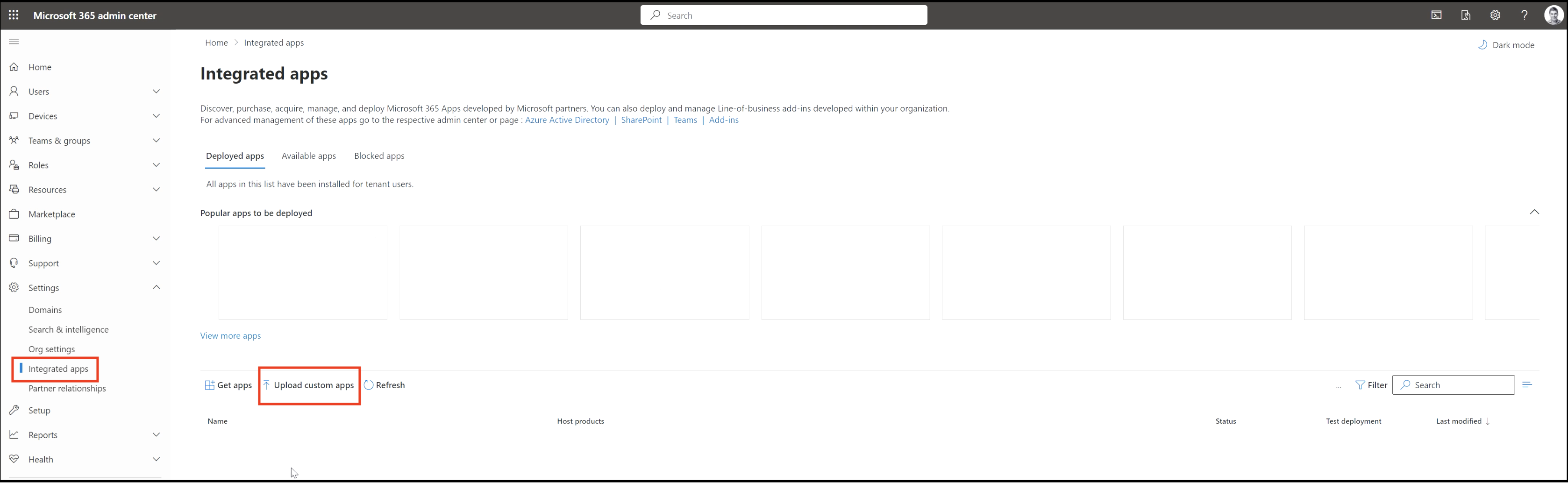Expand the Support section chevron
Screen dimensions: 1568x483
point(157,263)
